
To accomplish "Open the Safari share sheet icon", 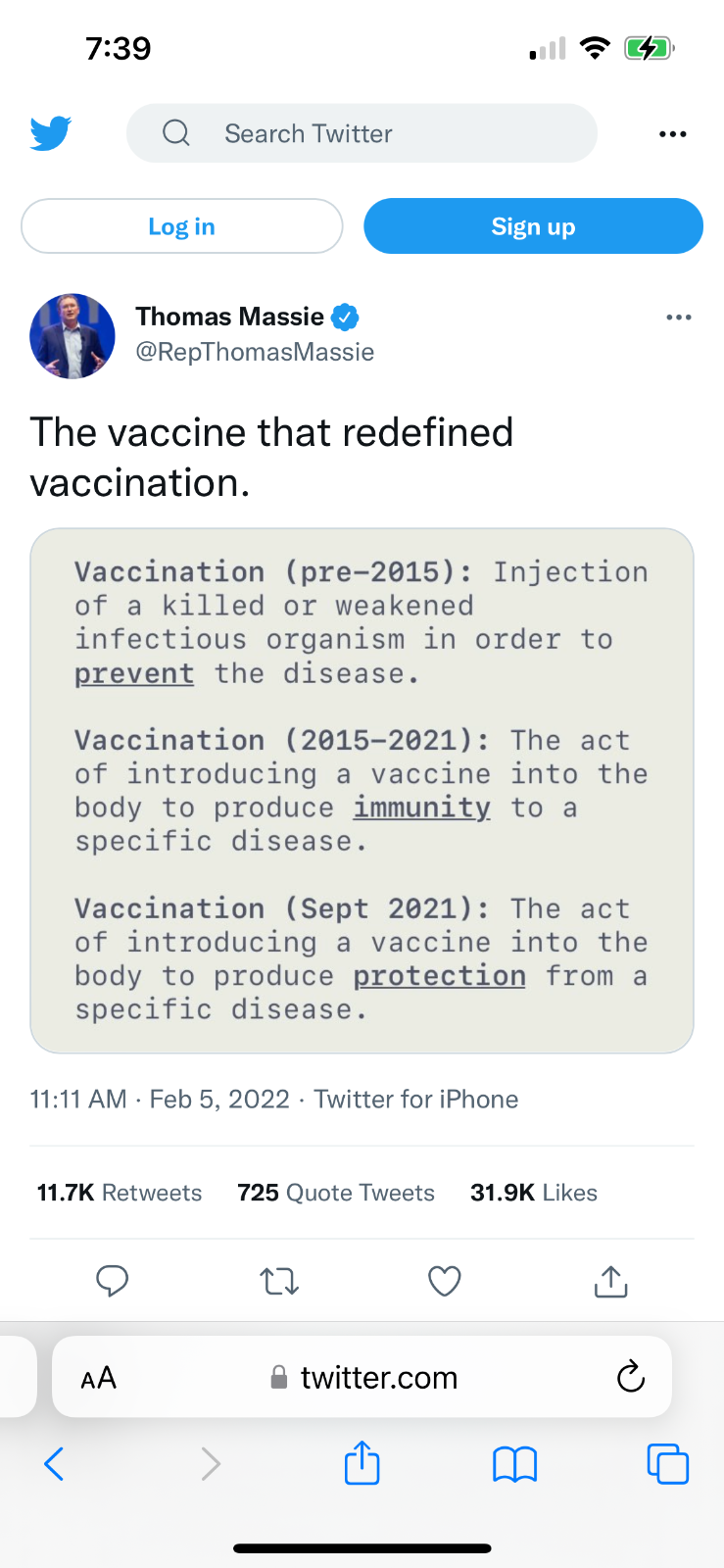I will point(362,1462).
